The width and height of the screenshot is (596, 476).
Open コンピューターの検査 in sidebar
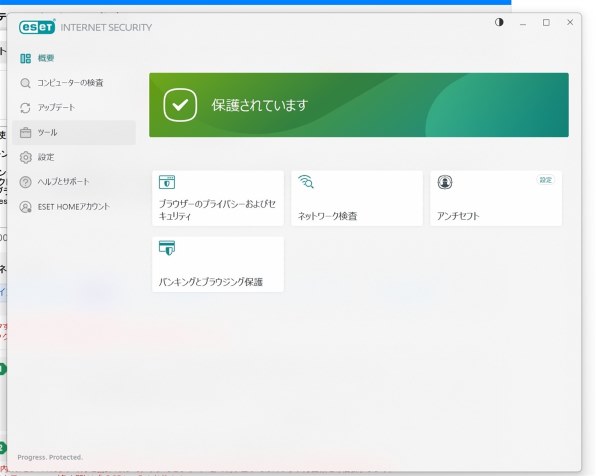click(x=74, y=83)
